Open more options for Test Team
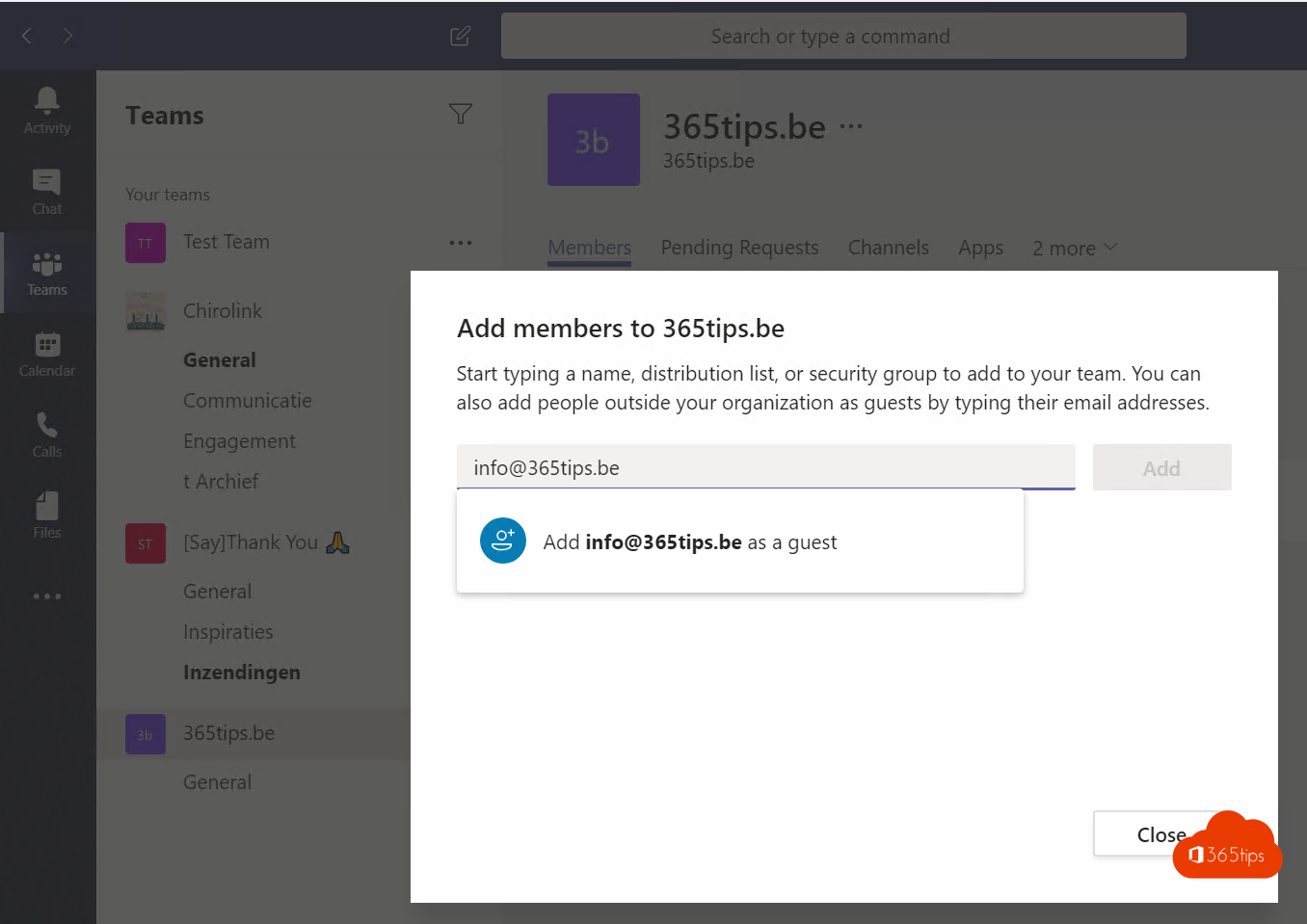 click(461, 242)
